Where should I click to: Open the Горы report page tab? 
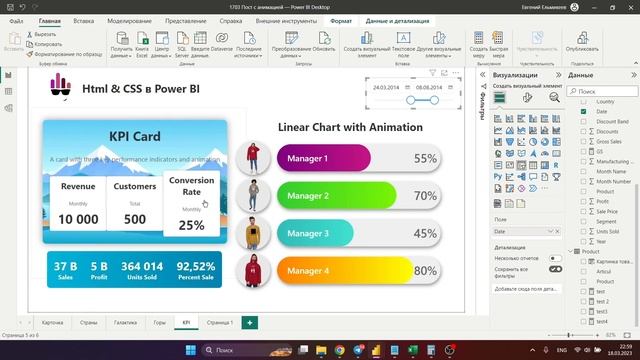(160, 322)
